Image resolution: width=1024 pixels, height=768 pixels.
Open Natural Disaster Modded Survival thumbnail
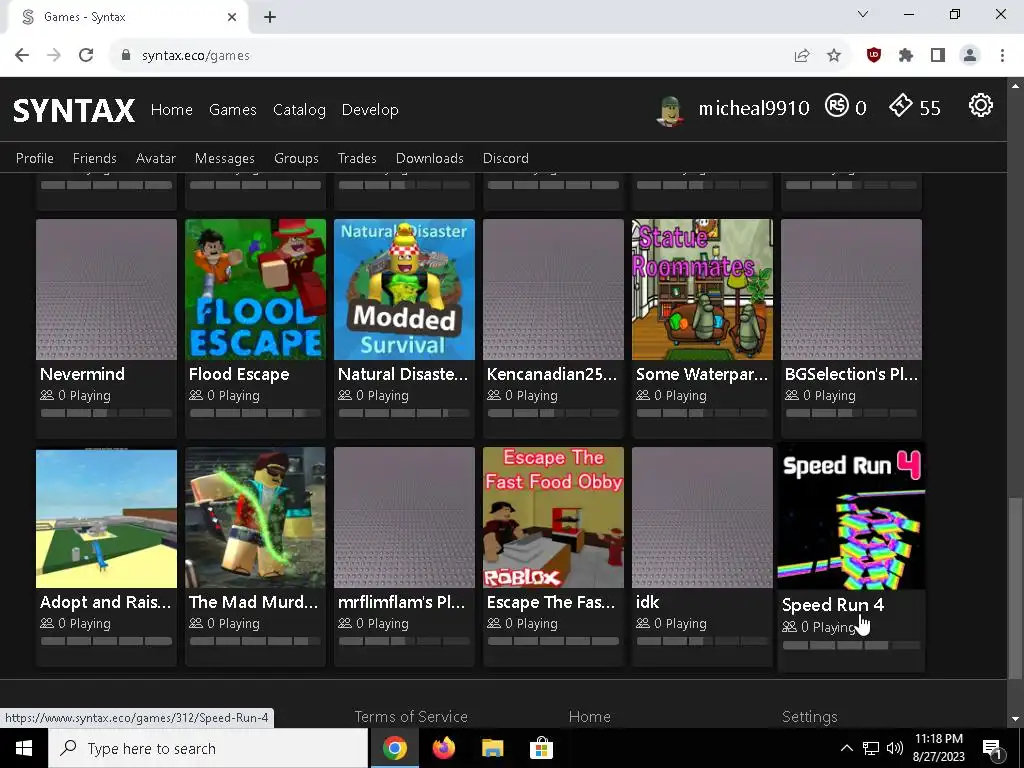pos(404,289)
